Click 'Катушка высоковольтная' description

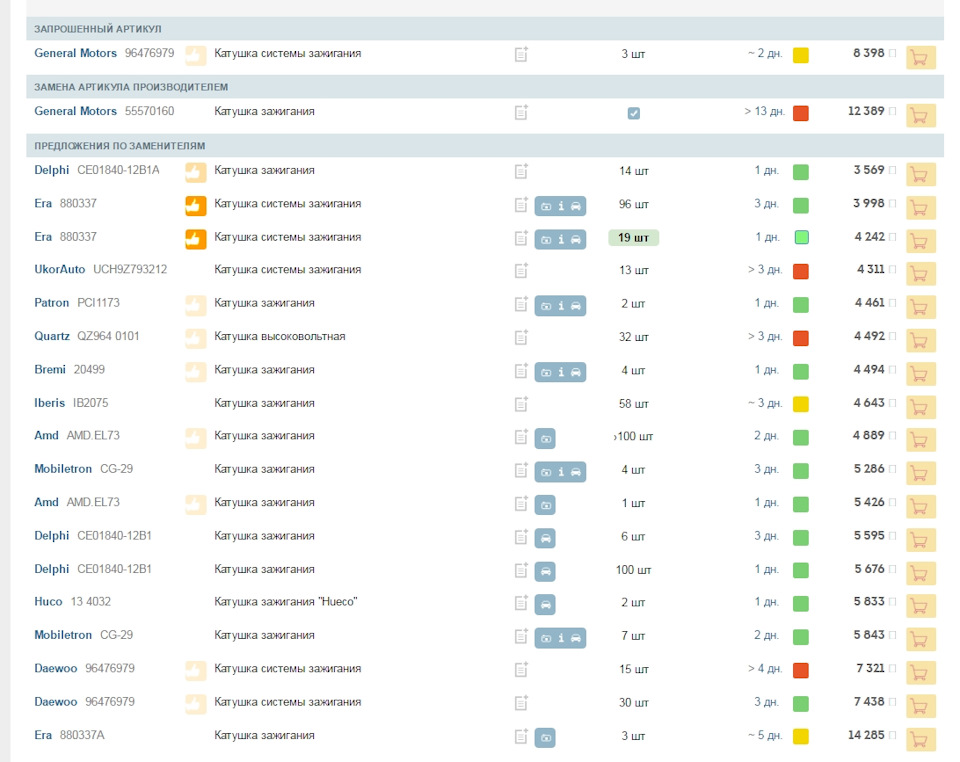click(x=280, y=337)
